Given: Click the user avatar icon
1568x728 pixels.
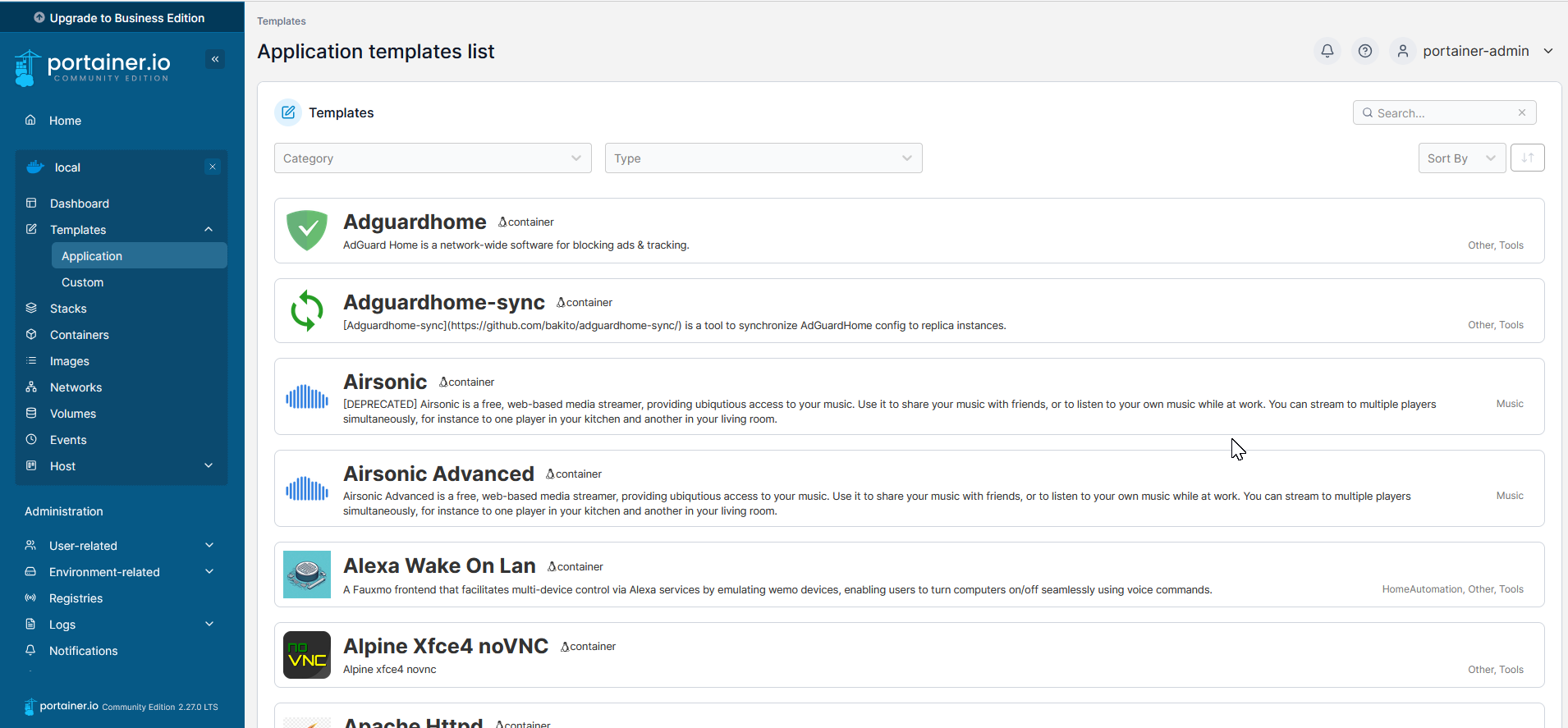Looking at the screenshot, I should tap(1403, 51).
